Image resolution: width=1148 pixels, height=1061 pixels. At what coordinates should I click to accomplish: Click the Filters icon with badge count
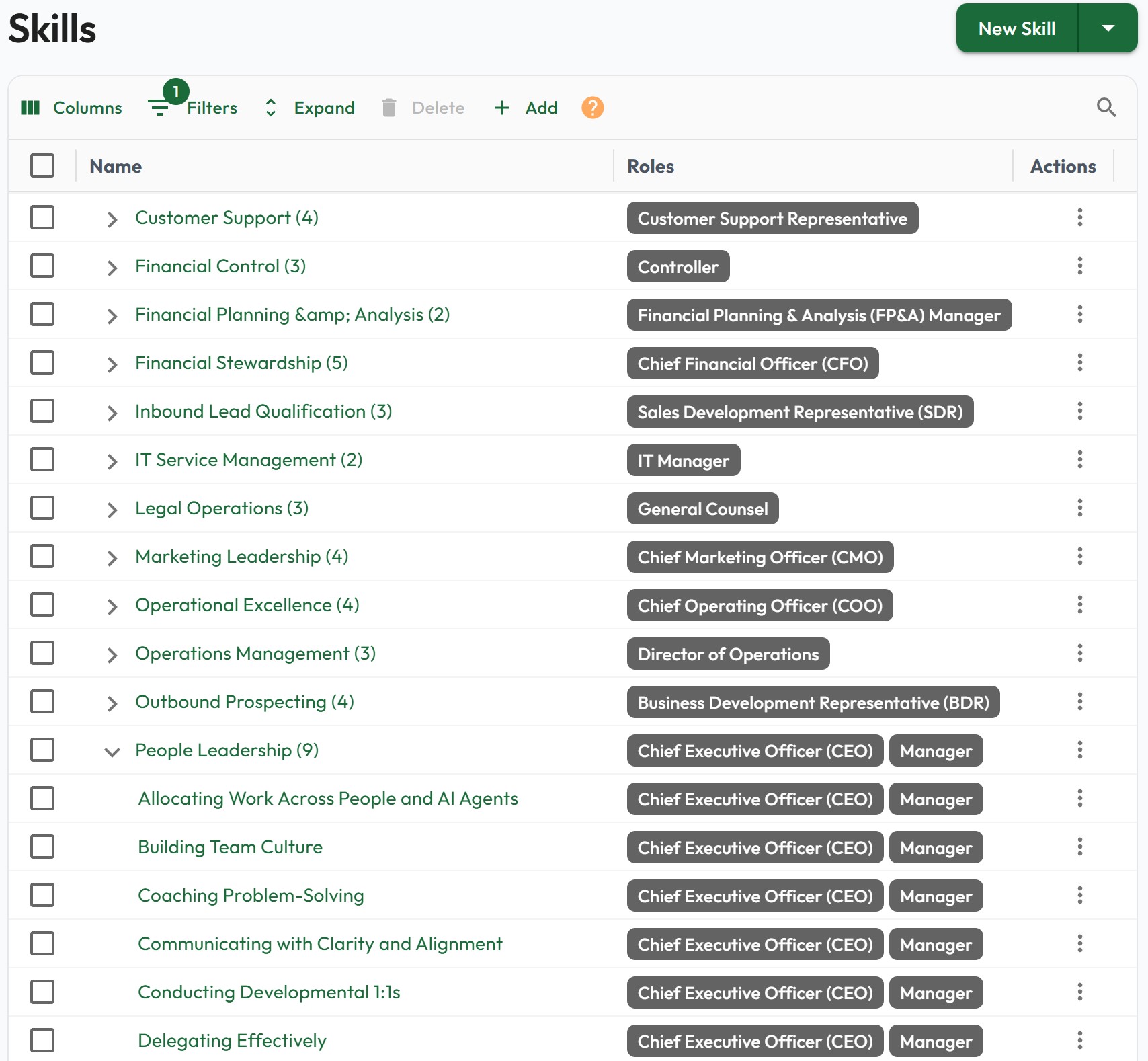[x=159, y=108]
